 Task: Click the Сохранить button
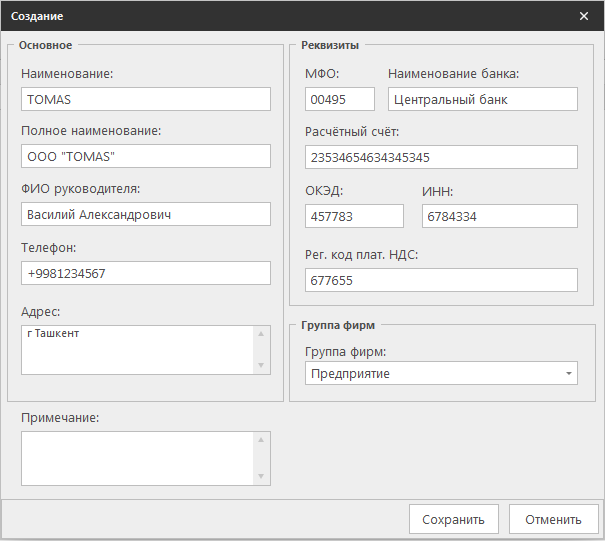453,519
